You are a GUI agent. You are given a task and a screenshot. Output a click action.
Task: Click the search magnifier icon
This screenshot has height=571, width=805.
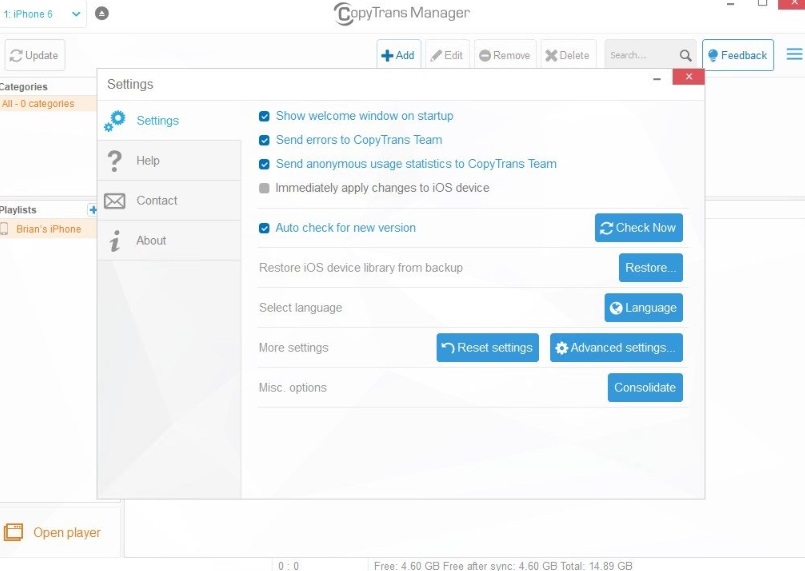coord(686,56)
